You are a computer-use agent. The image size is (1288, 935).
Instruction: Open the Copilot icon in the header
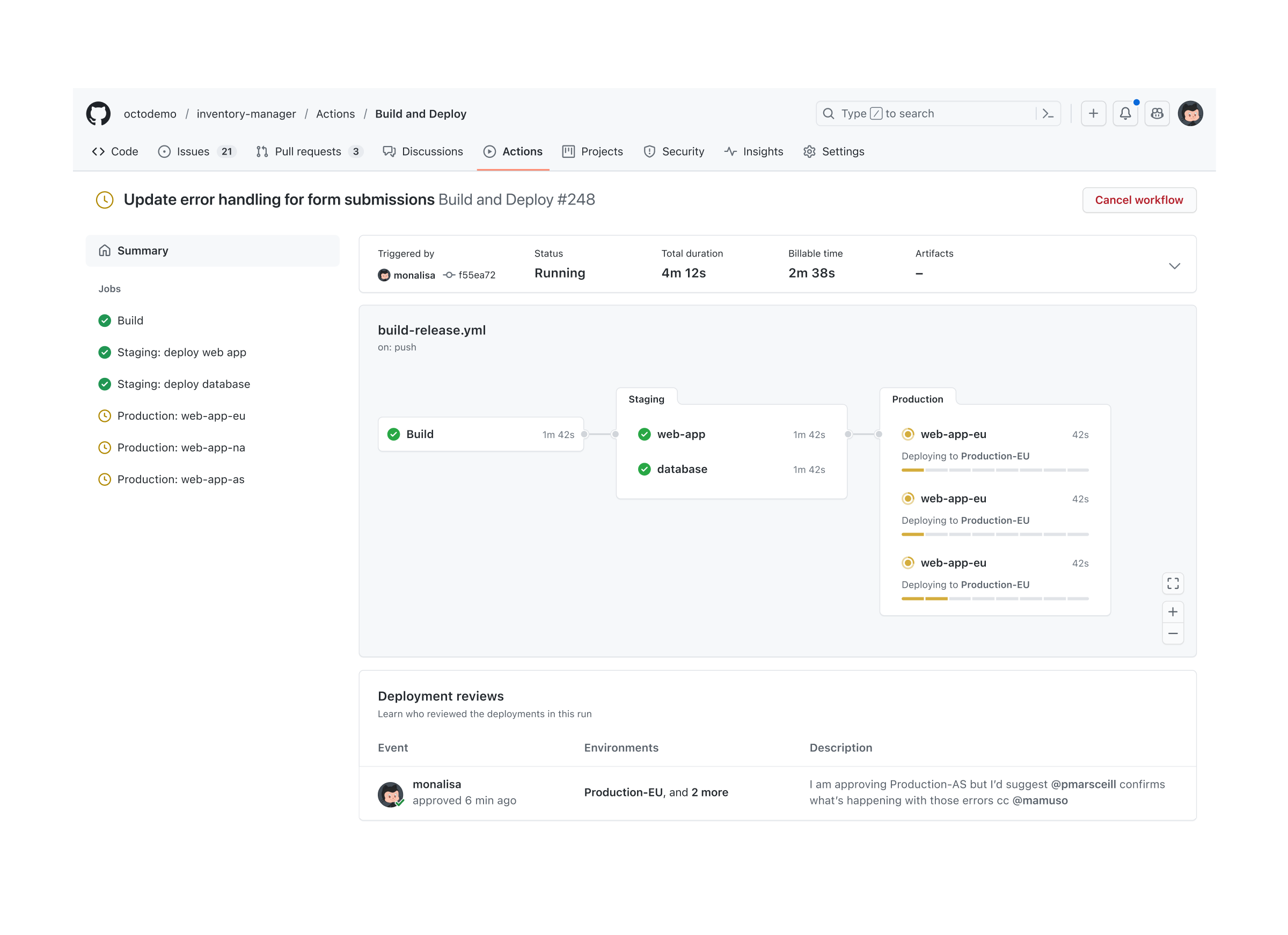pyautogui.click(x=1158, y=113)
